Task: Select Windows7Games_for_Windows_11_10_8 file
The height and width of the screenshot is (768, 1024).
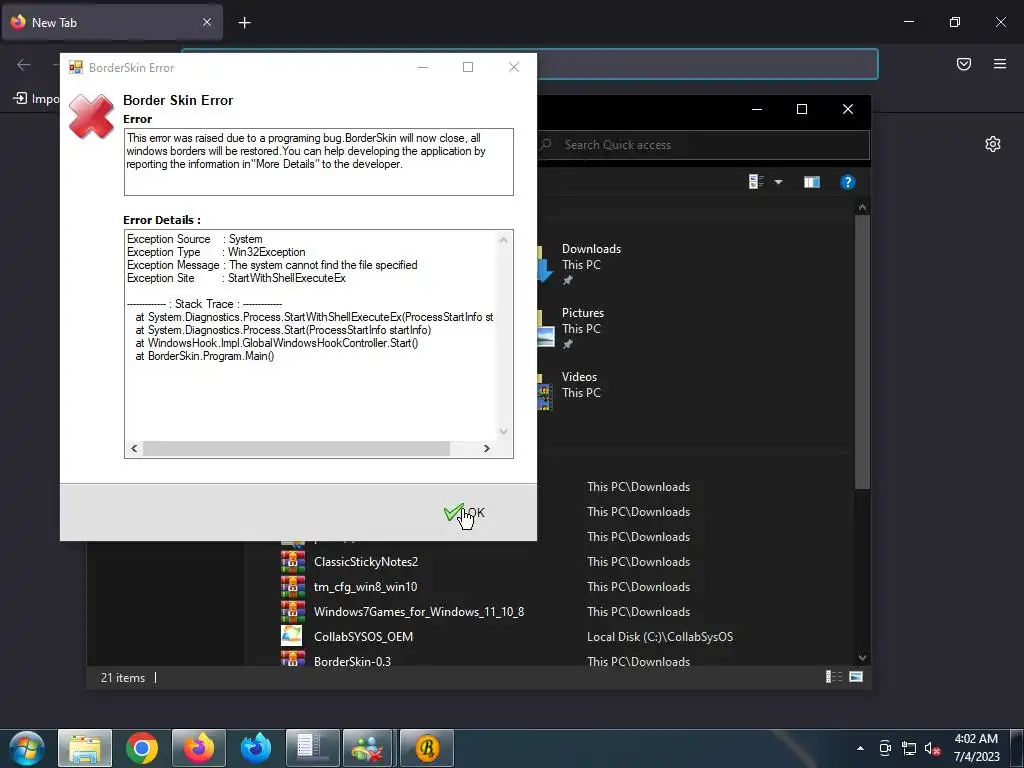Action: coord(419,611)
